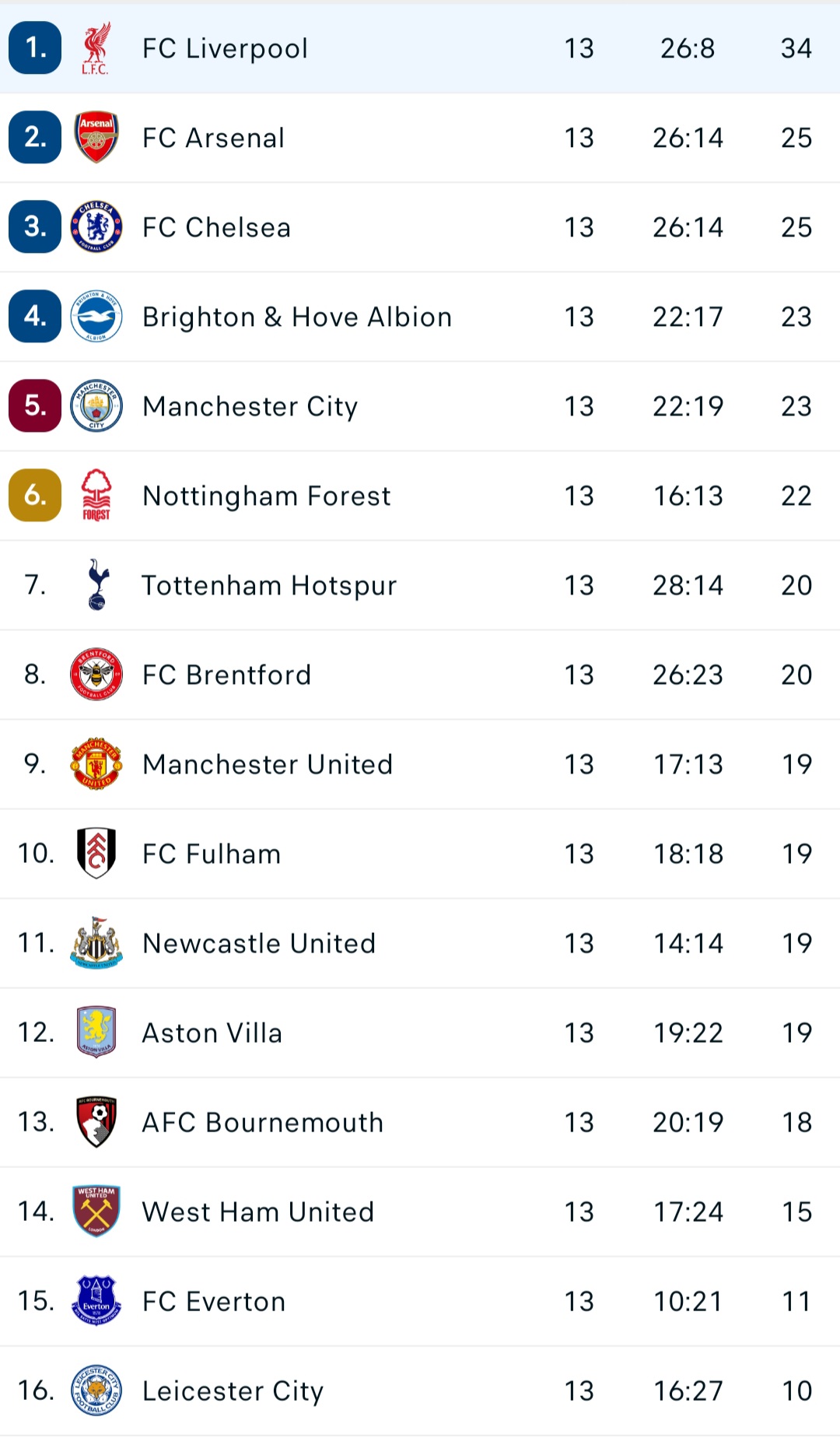The height and width of the screenshot is (1438, 840).
Task: Select the FC Everton team name
Action: point(214,1301)
